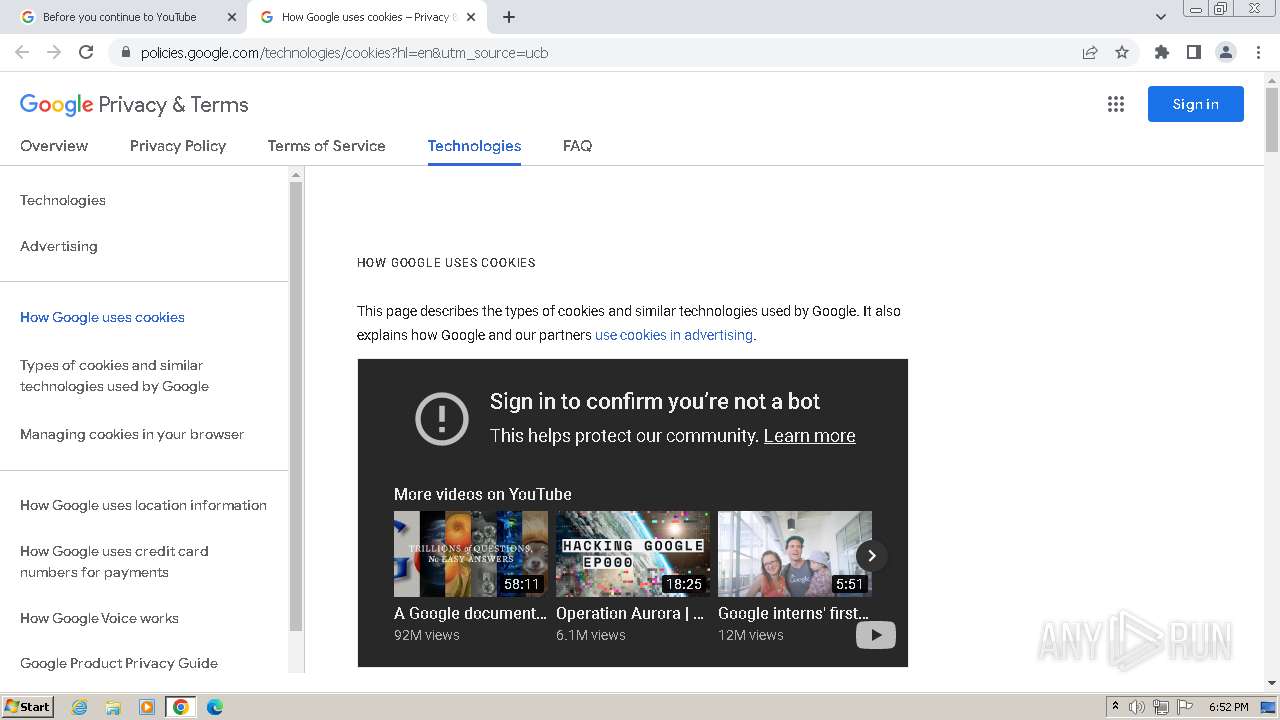Click the Action Center flag icon
Screen dimensions: 1280x720
tap(1185, 707)
